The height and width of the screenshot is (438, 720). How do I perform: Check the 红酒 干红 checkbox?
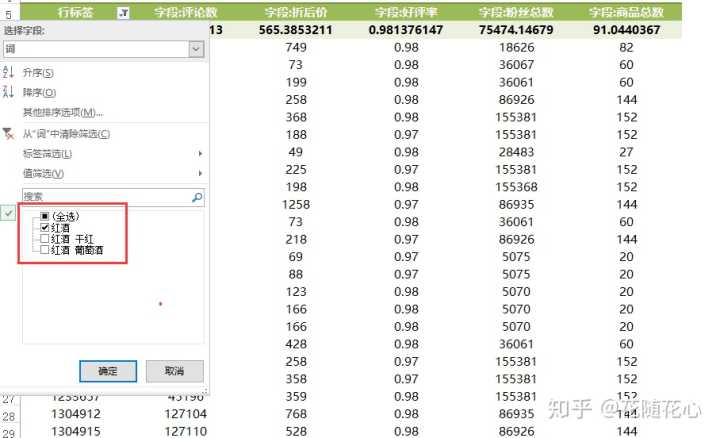pos(45,239)
